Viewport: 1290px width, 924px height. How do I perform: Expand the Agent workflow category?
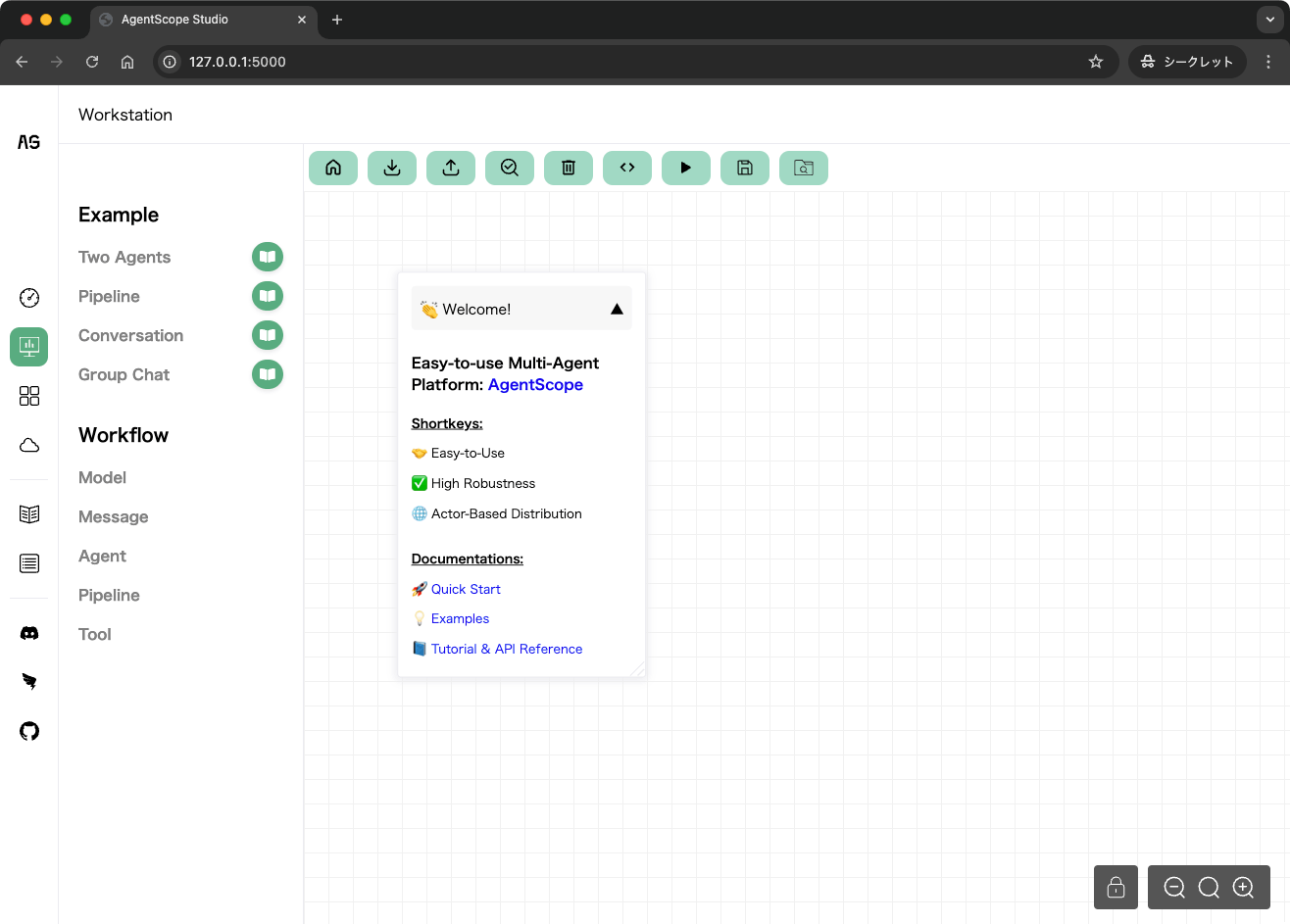(x=102, y=556)
